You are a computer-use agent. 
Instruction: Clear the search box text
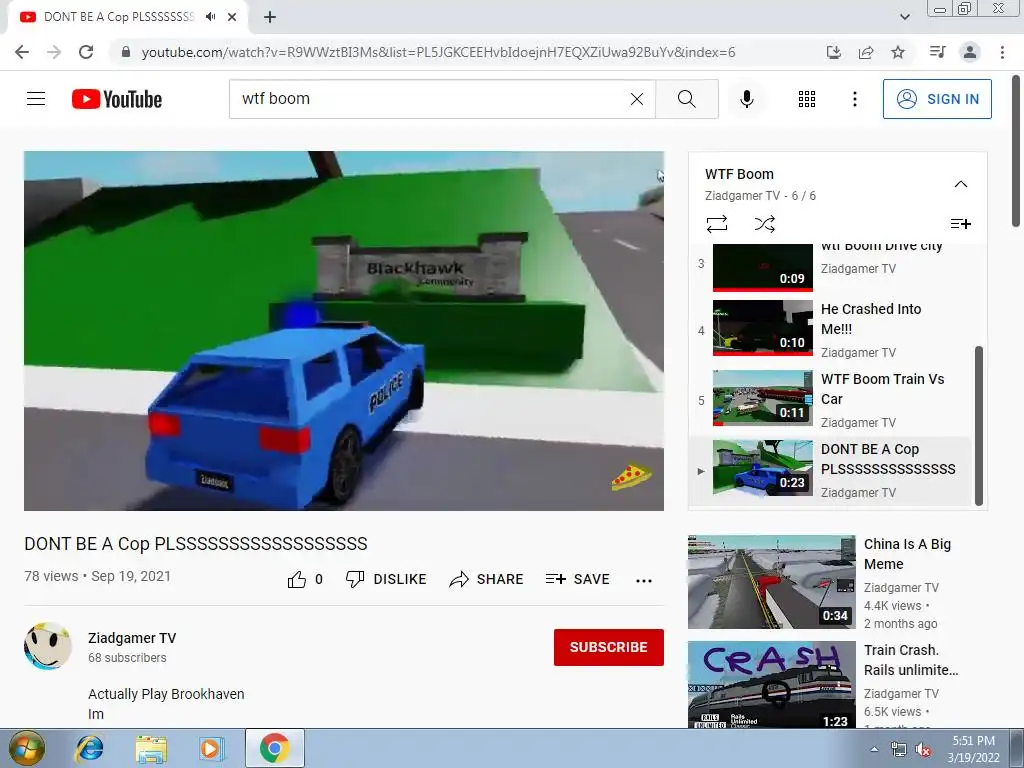tap(637, 99)
